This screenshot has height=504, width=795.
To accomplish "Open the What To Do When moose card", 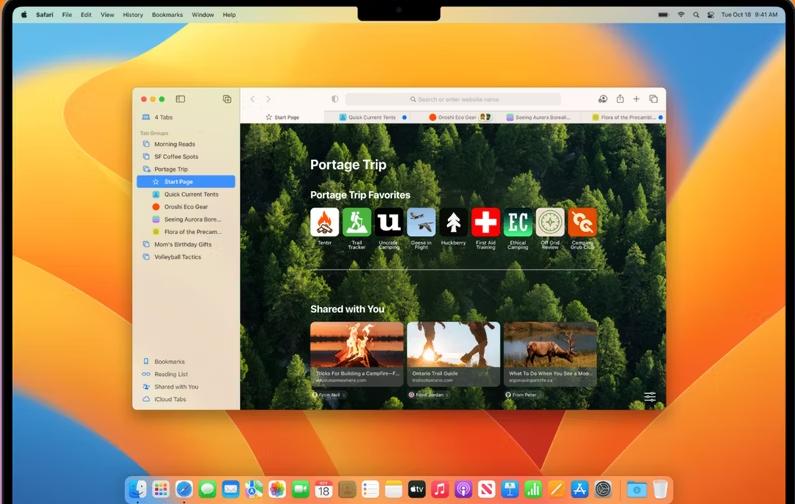I will pyautogui.click(x=550, y=354).
